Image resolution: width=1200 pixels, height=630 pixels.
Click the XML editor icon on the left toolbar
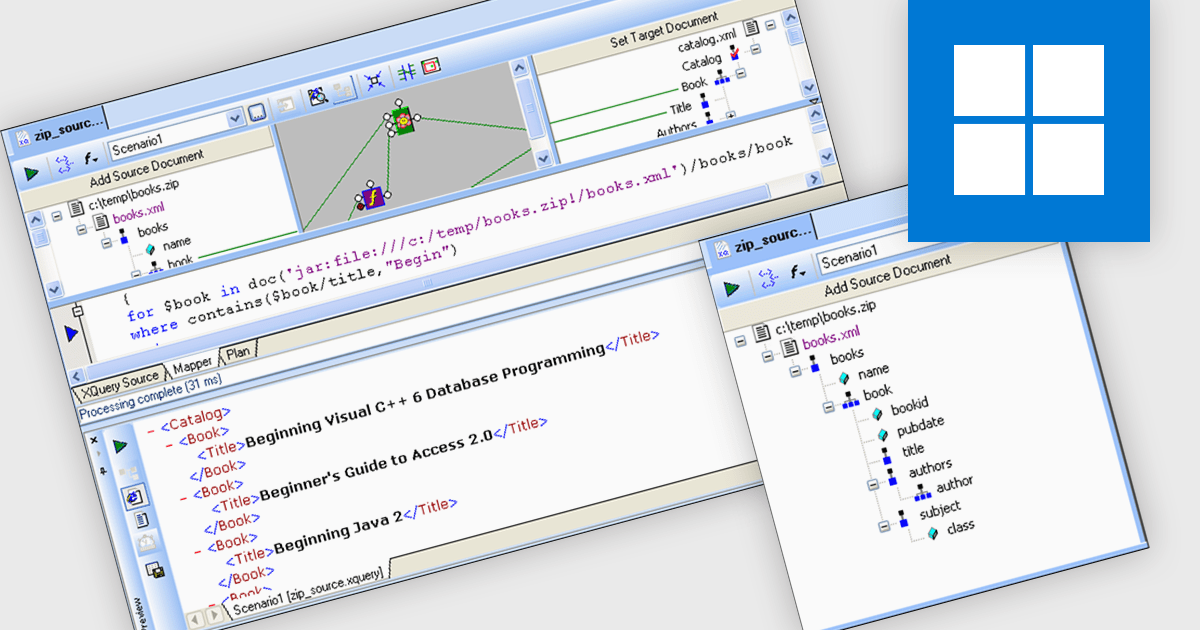coord(131,470)
